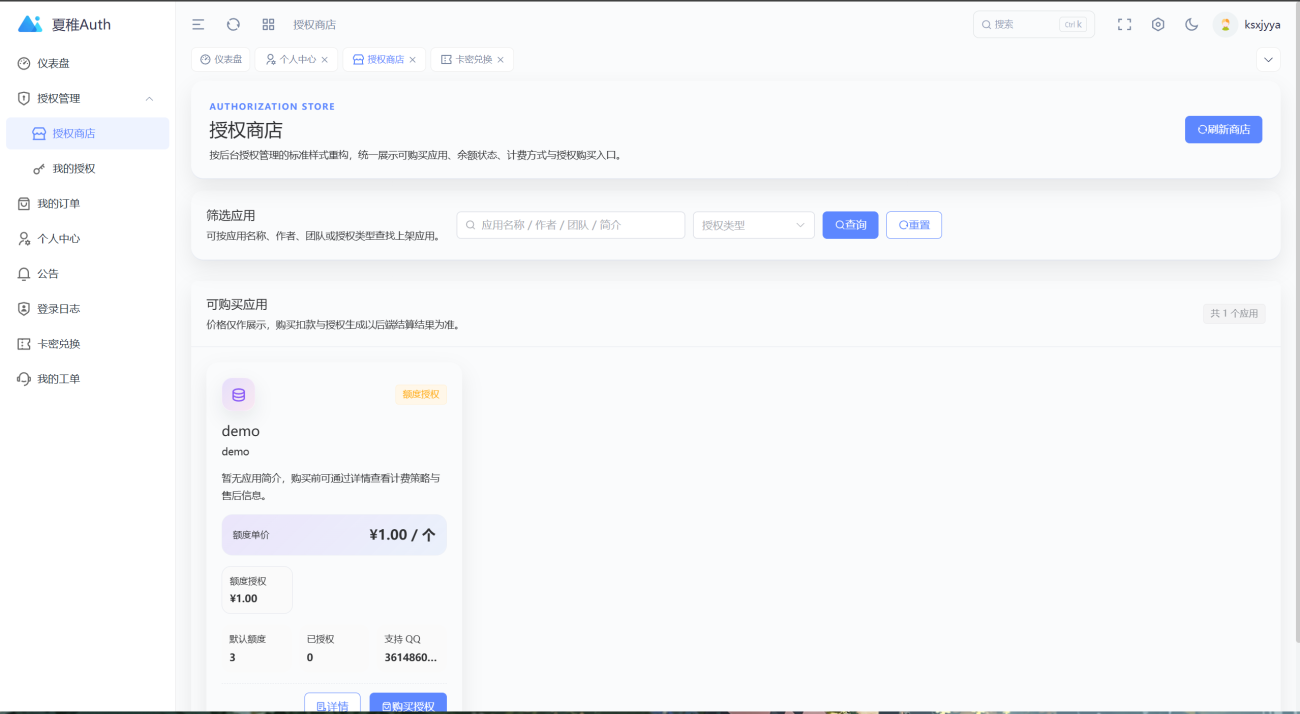Click the 授权商店 breadcrumb in top bar
Screen dimensions: 1300x714
[x=314, y=25]
